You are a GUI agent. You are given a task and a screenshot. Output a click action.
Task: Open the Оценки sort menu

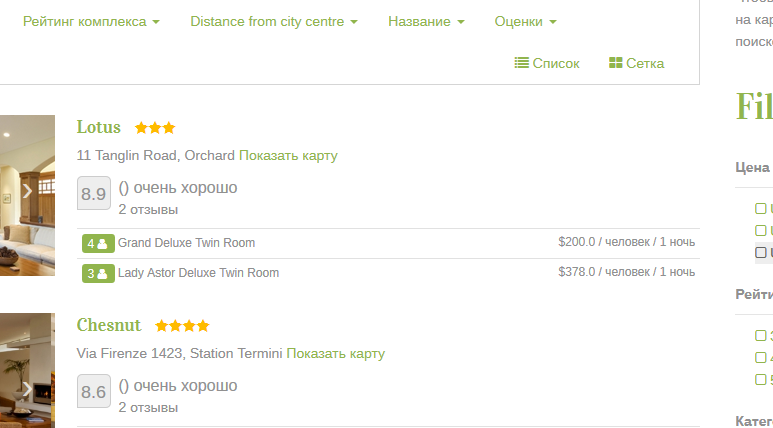pyautogui.click(x=525, y=21)
